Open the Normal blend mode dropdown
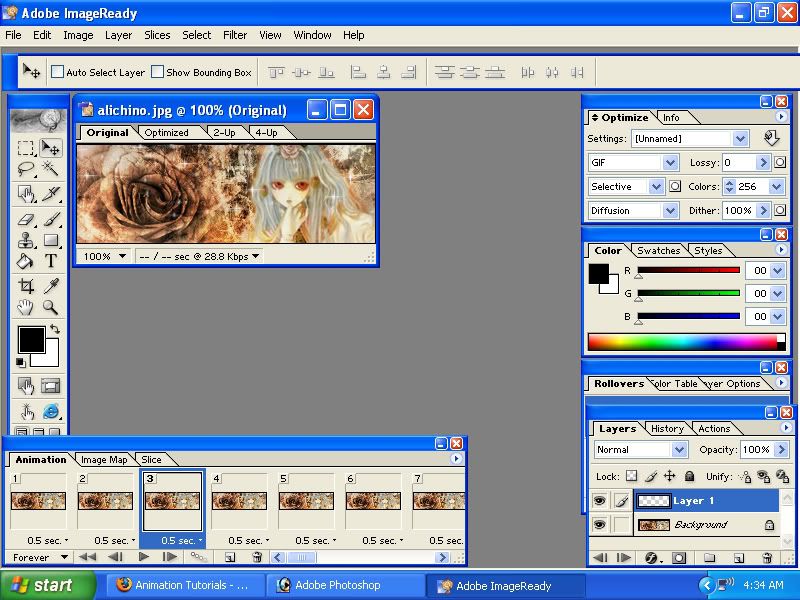This screenshot has height=600, width=800. coord(679,449)
